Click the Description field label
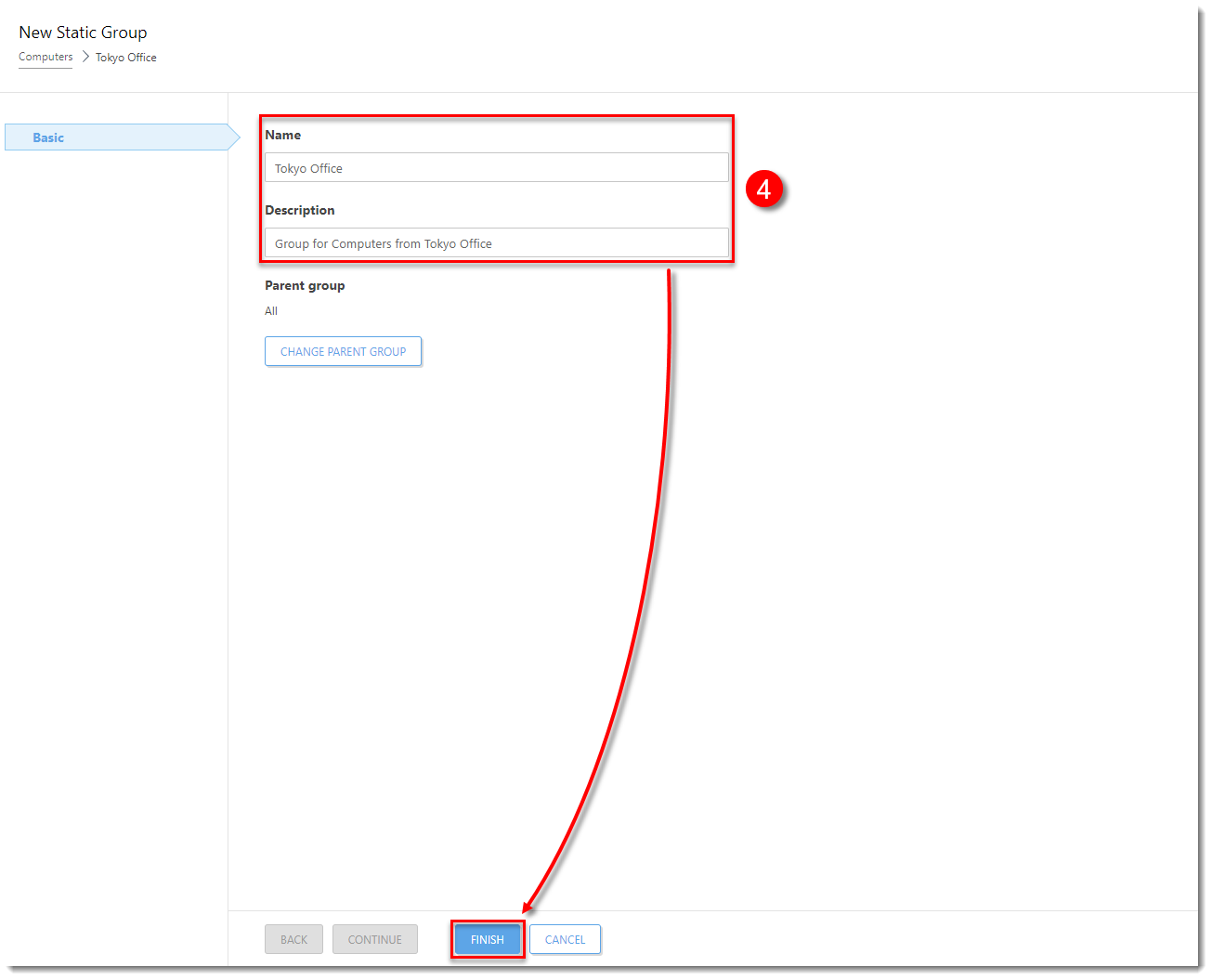 coord(300,210)
